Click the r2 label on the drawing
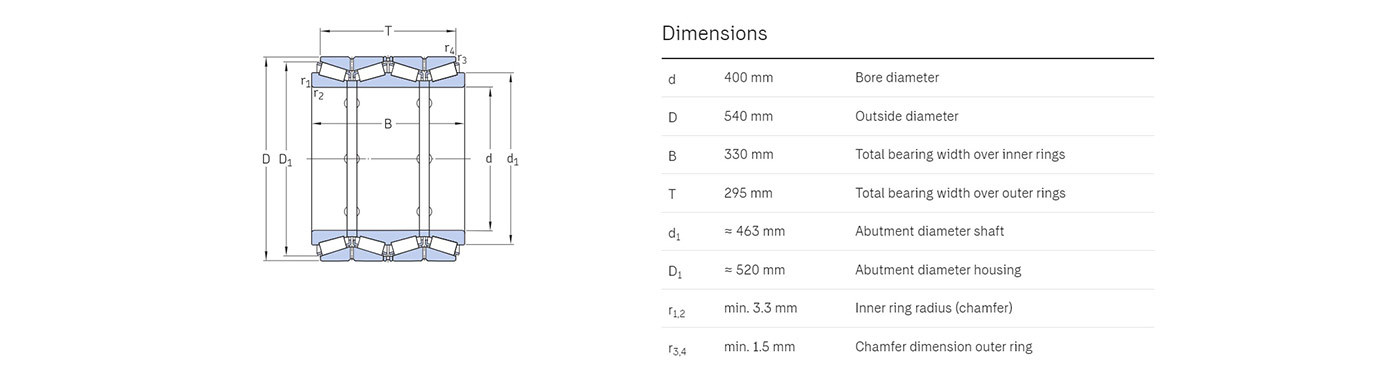 318,94
